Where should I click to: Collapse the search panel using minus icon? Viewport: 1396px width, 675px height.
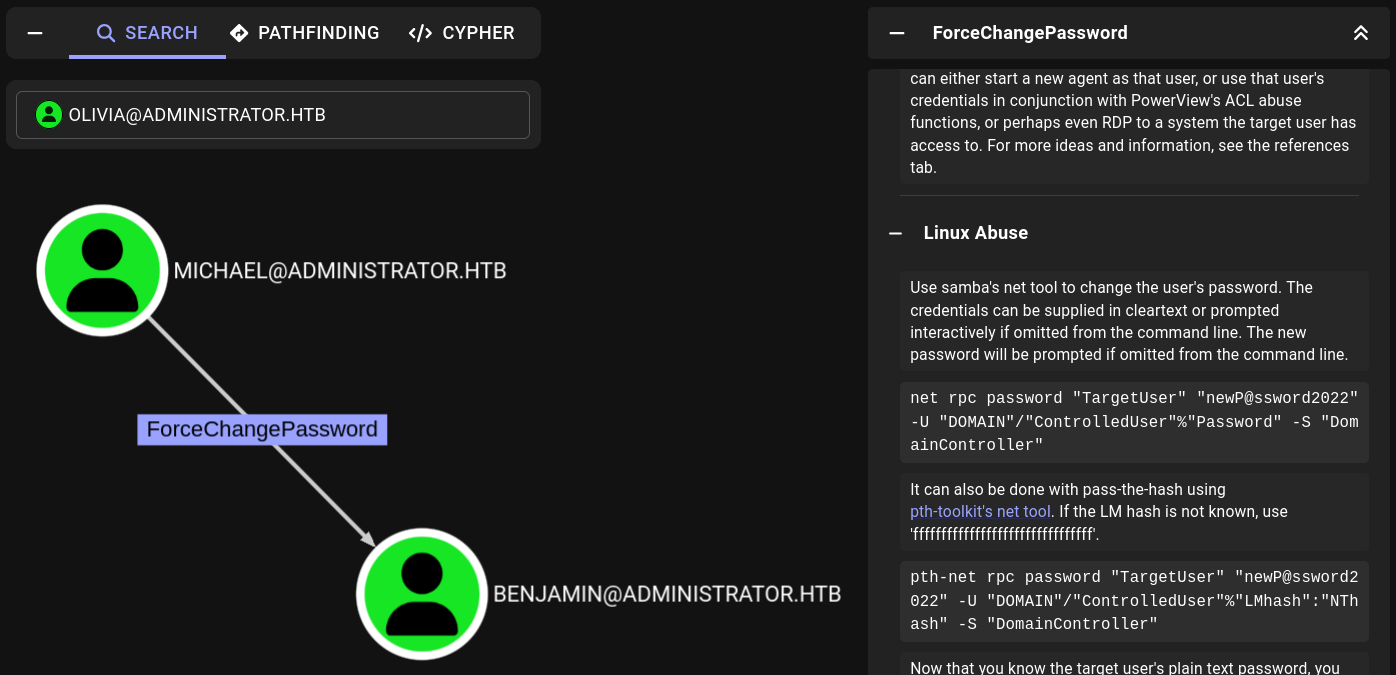tap(35, 33)
